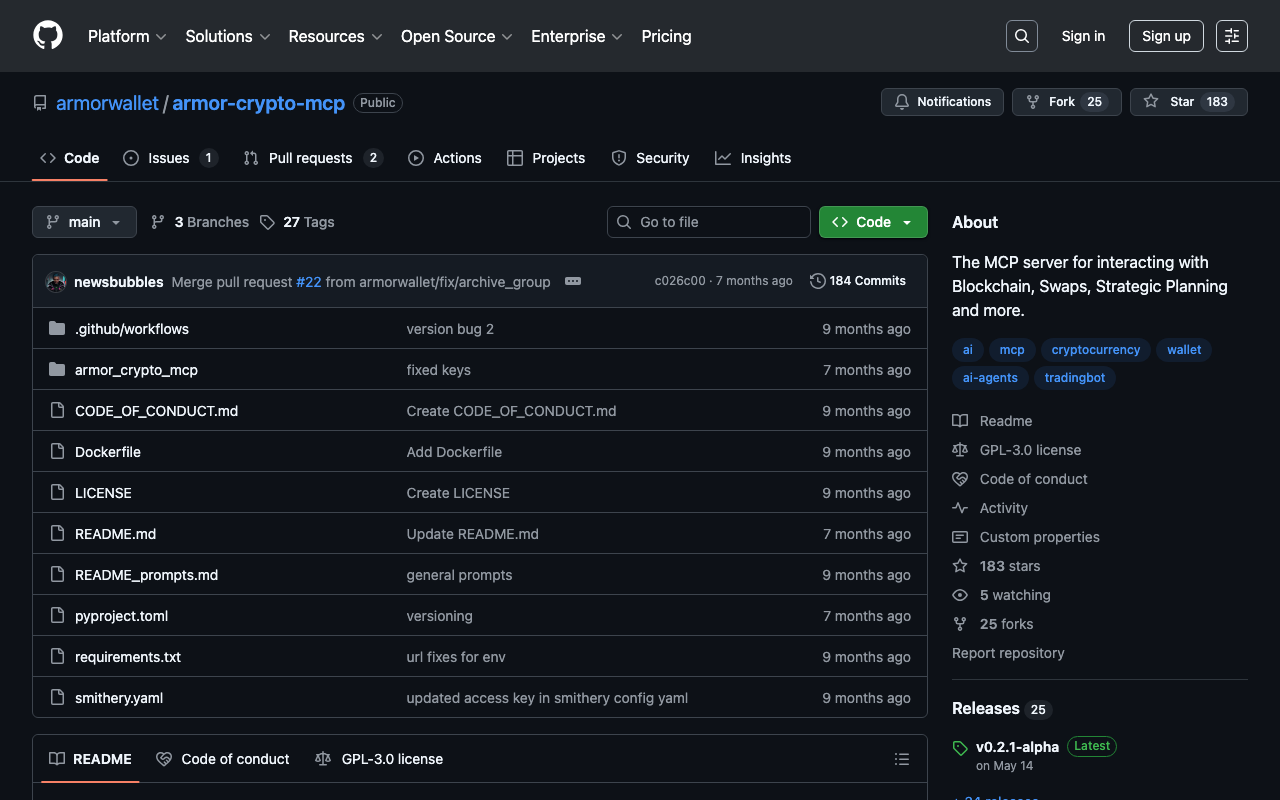Click the appearance settings icon in header

pos(1231,36)
